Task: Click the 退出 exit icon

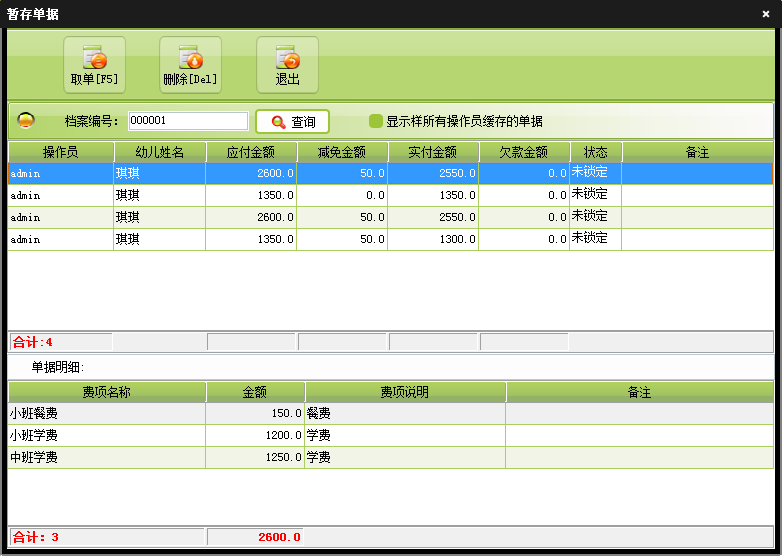Action: (287, 65)
